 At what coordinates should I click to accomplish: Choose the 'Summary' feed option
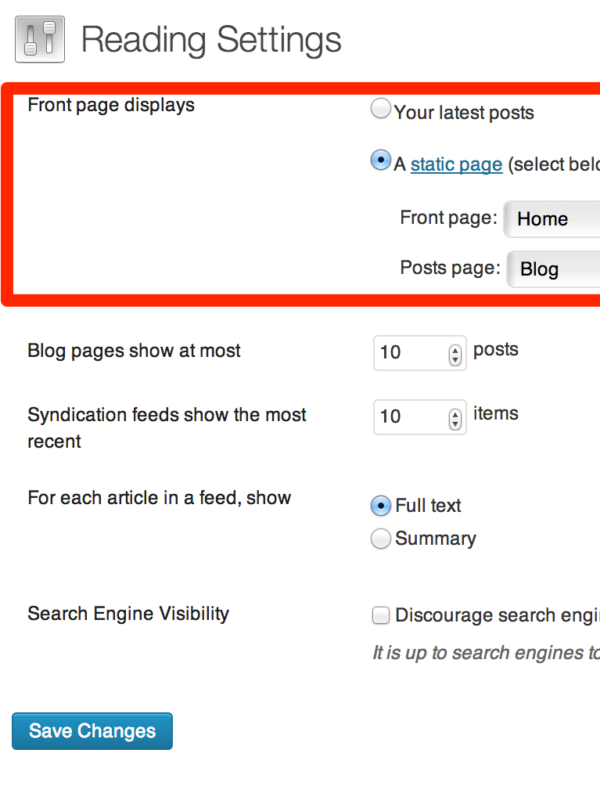(381, 538)
